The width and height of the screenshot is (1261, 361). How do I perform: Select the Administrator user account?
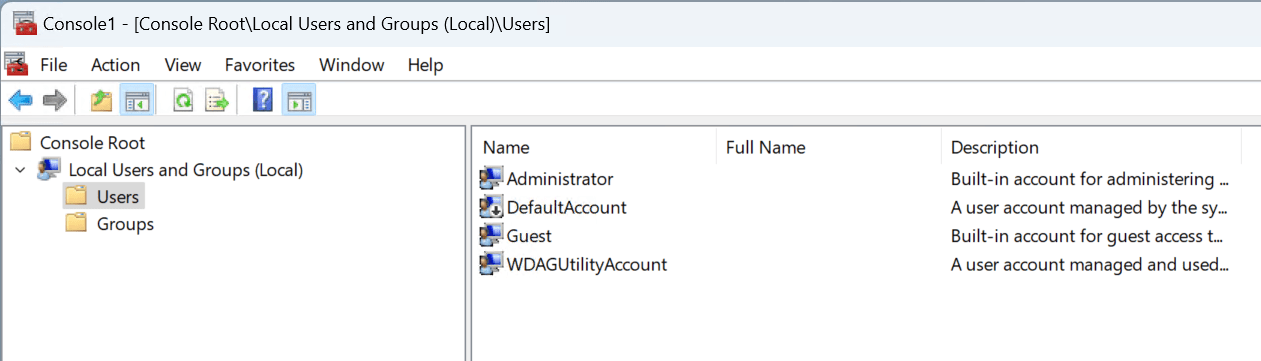tap(560, 179)
